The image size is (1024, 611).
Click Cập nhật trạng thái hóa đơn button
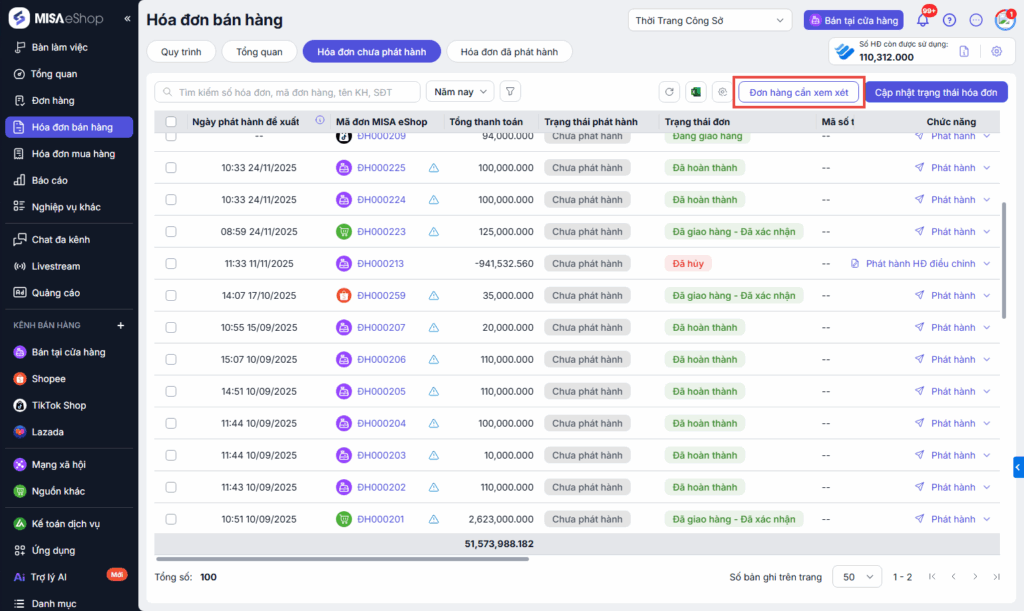click(x=936, y=92)
